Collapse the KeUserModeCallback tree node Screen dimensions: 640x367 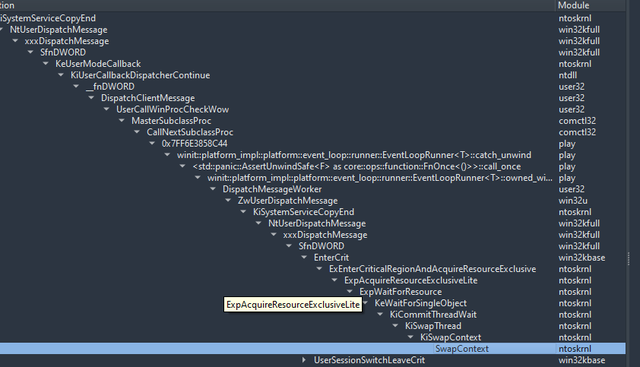pos(46,64)
